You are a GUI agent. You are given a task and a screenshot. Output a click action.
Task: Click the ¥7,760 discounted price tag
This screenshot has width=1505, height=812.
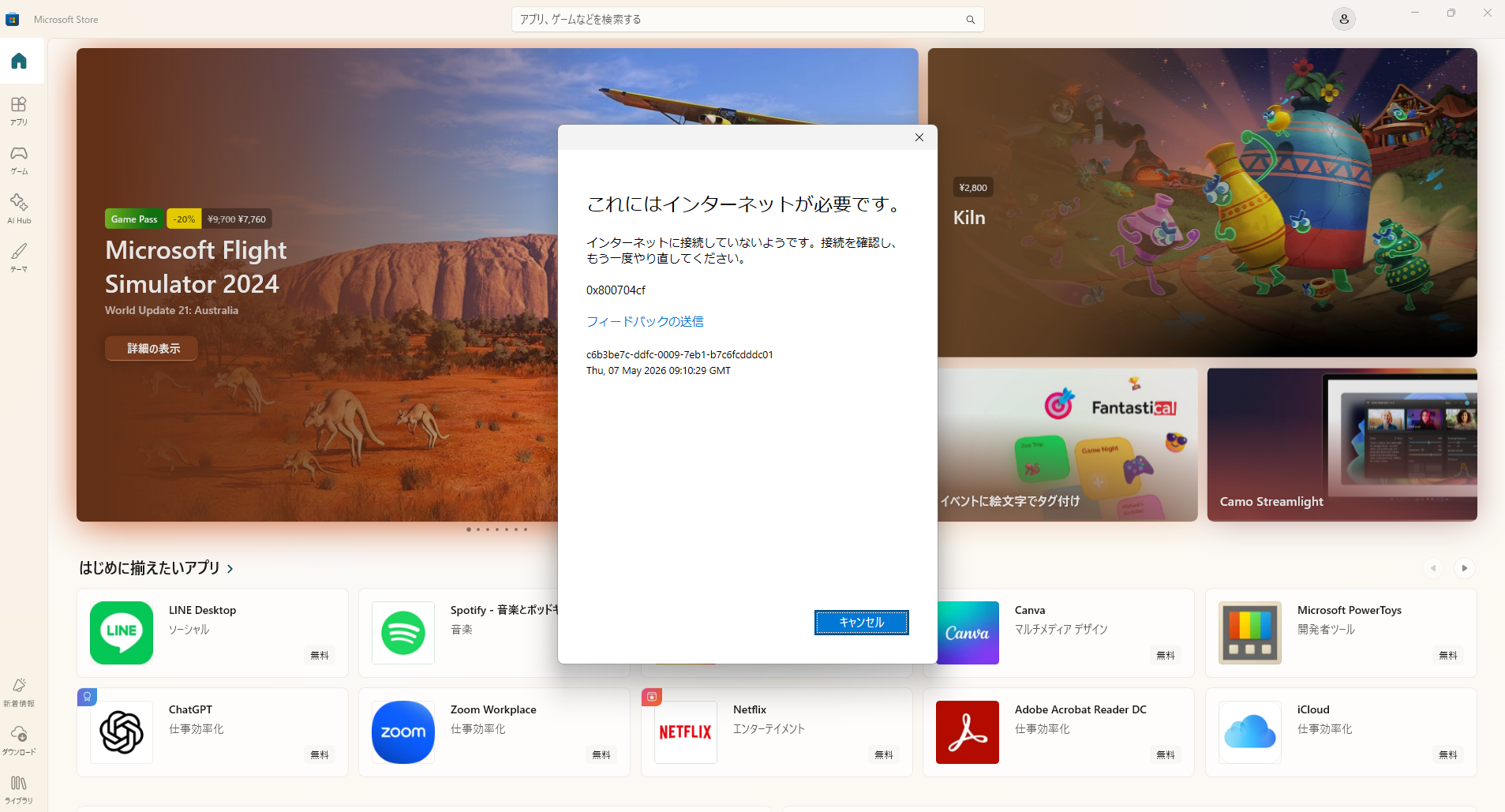coord(252,219)
